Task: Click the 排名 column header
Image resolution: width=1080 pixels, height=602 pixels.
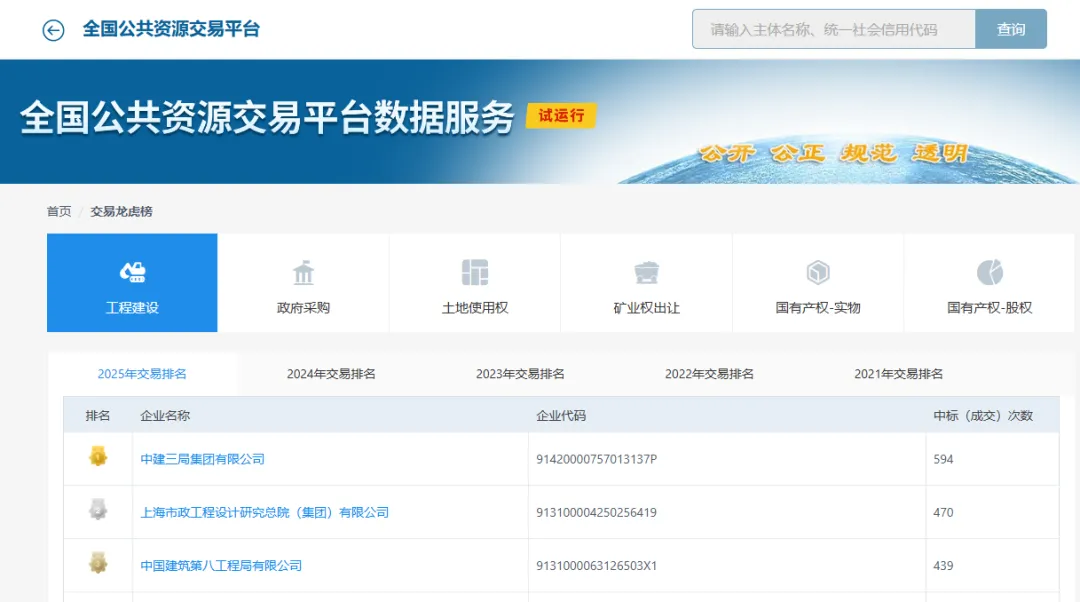Action: 98,415
